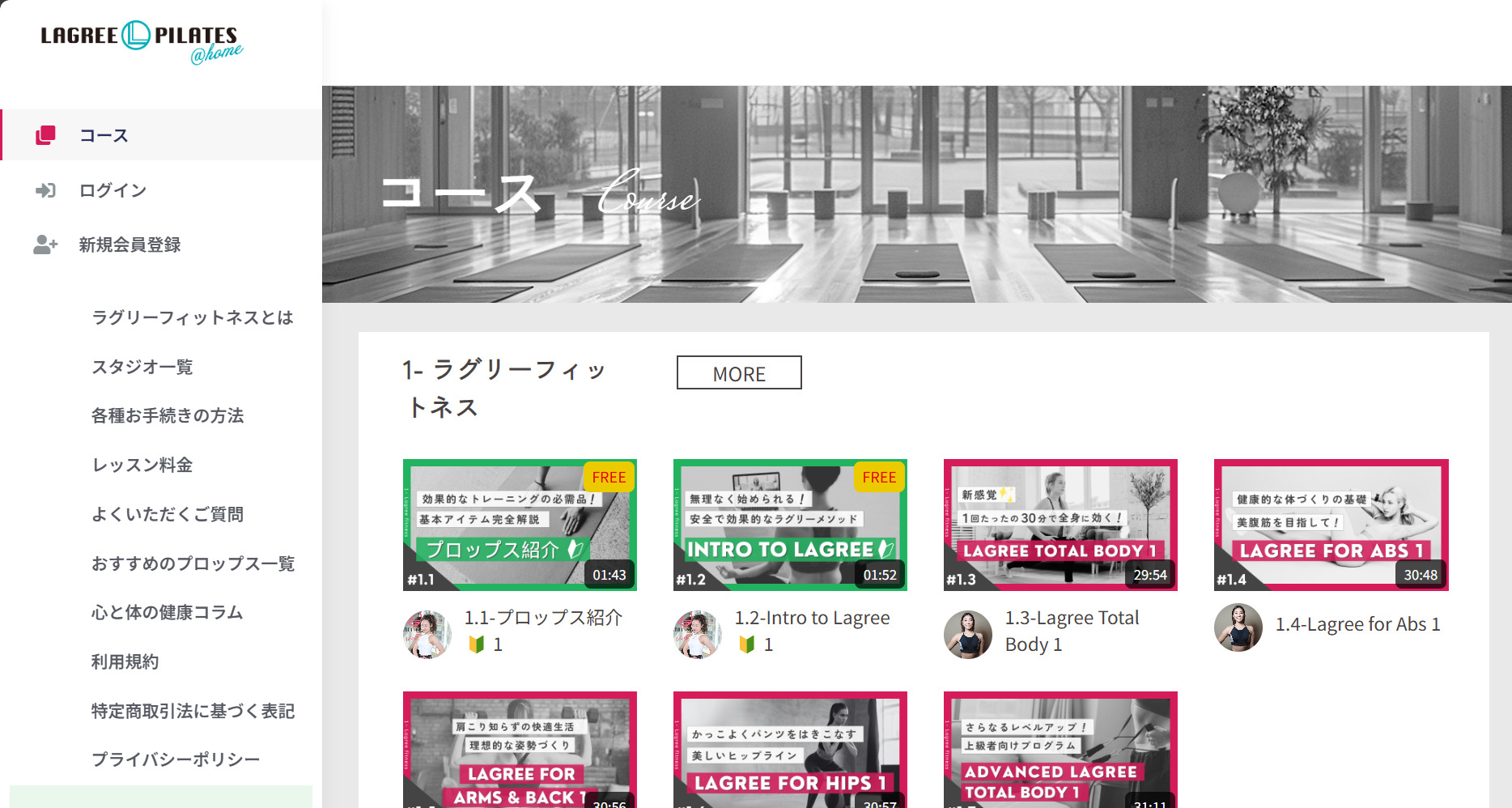Click the Lagree Pilates @home logo
The image size is (1512, 808).
(142, 42)
